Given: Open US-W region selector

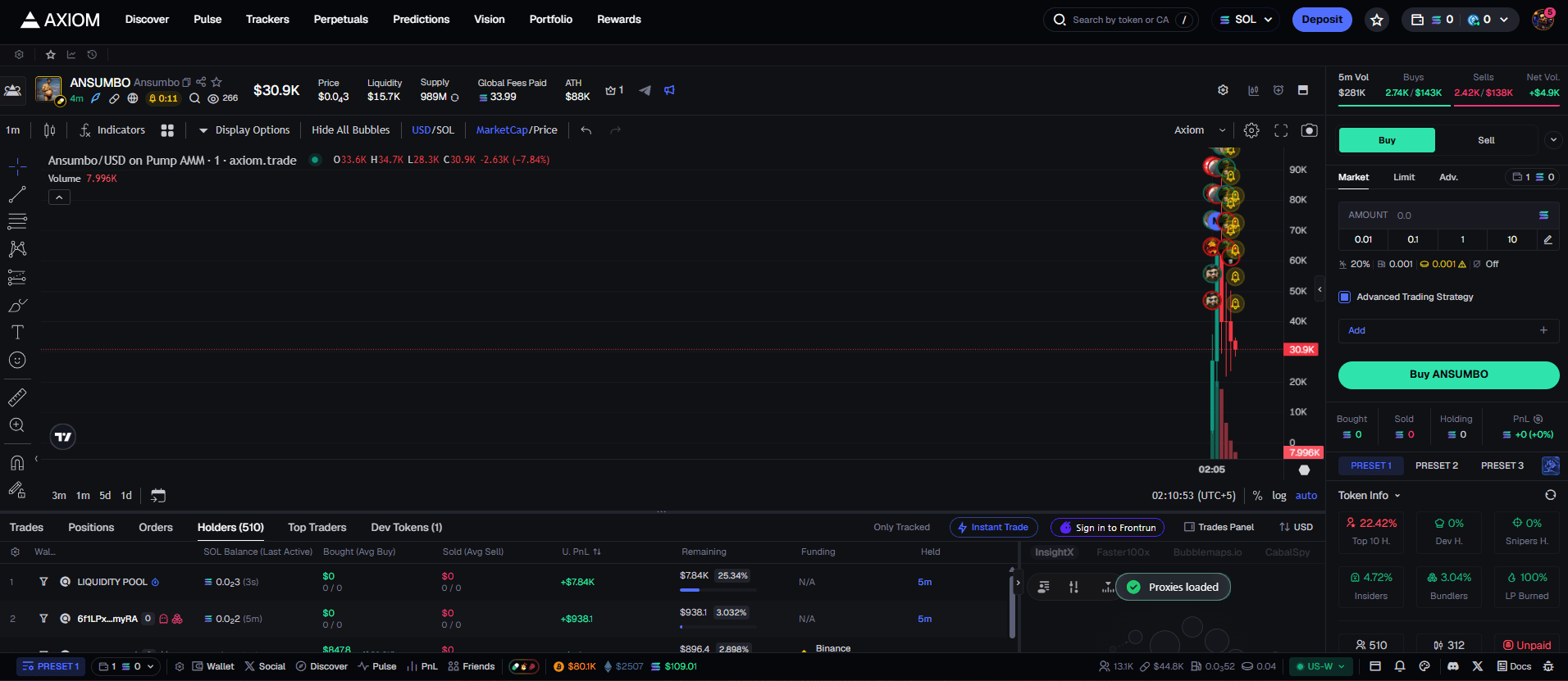Looking at the screenshot, I should click(1320, 666).
